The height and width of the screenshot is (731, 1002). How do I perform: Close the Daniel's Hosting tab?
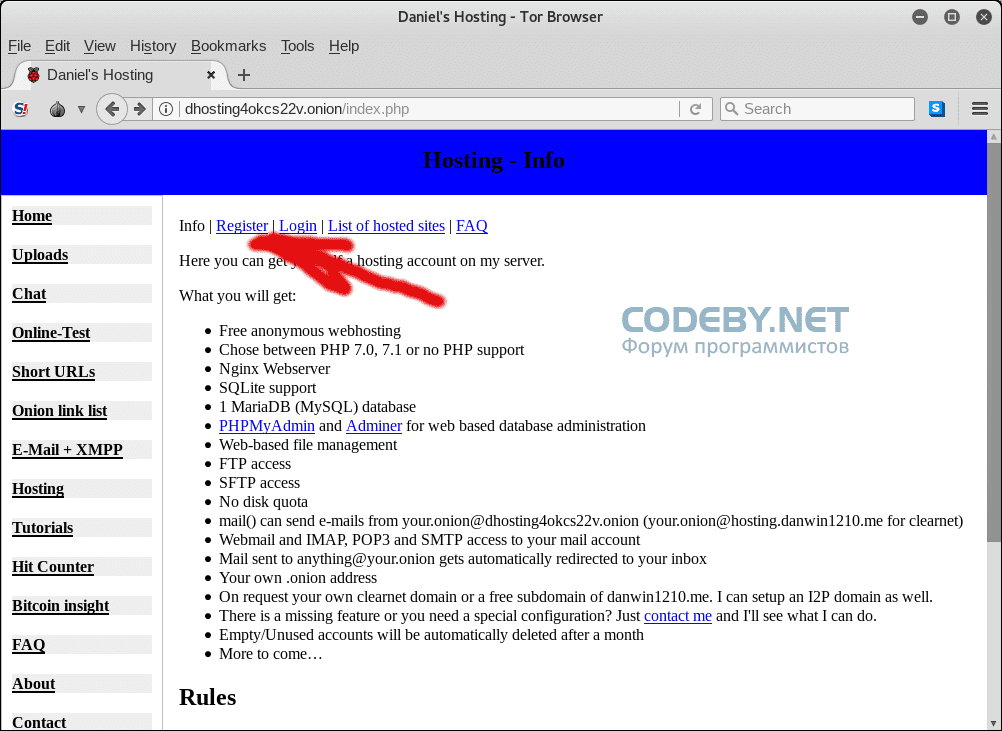(x=211, y=75)
